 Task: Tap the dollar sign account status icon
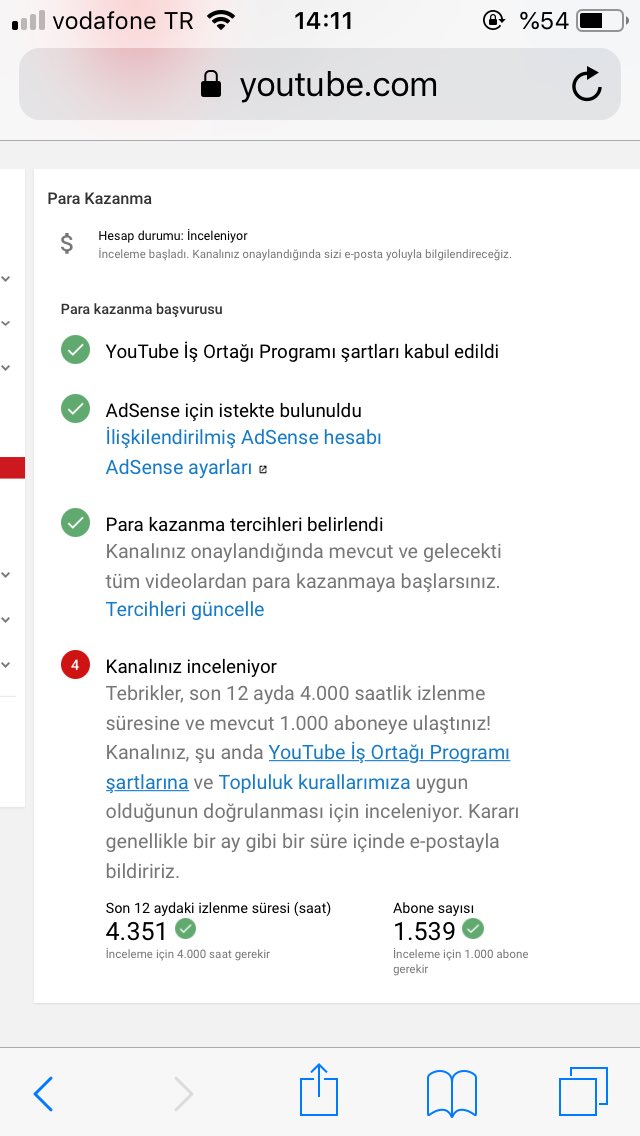pyautogui.click(x=67, y=243)
